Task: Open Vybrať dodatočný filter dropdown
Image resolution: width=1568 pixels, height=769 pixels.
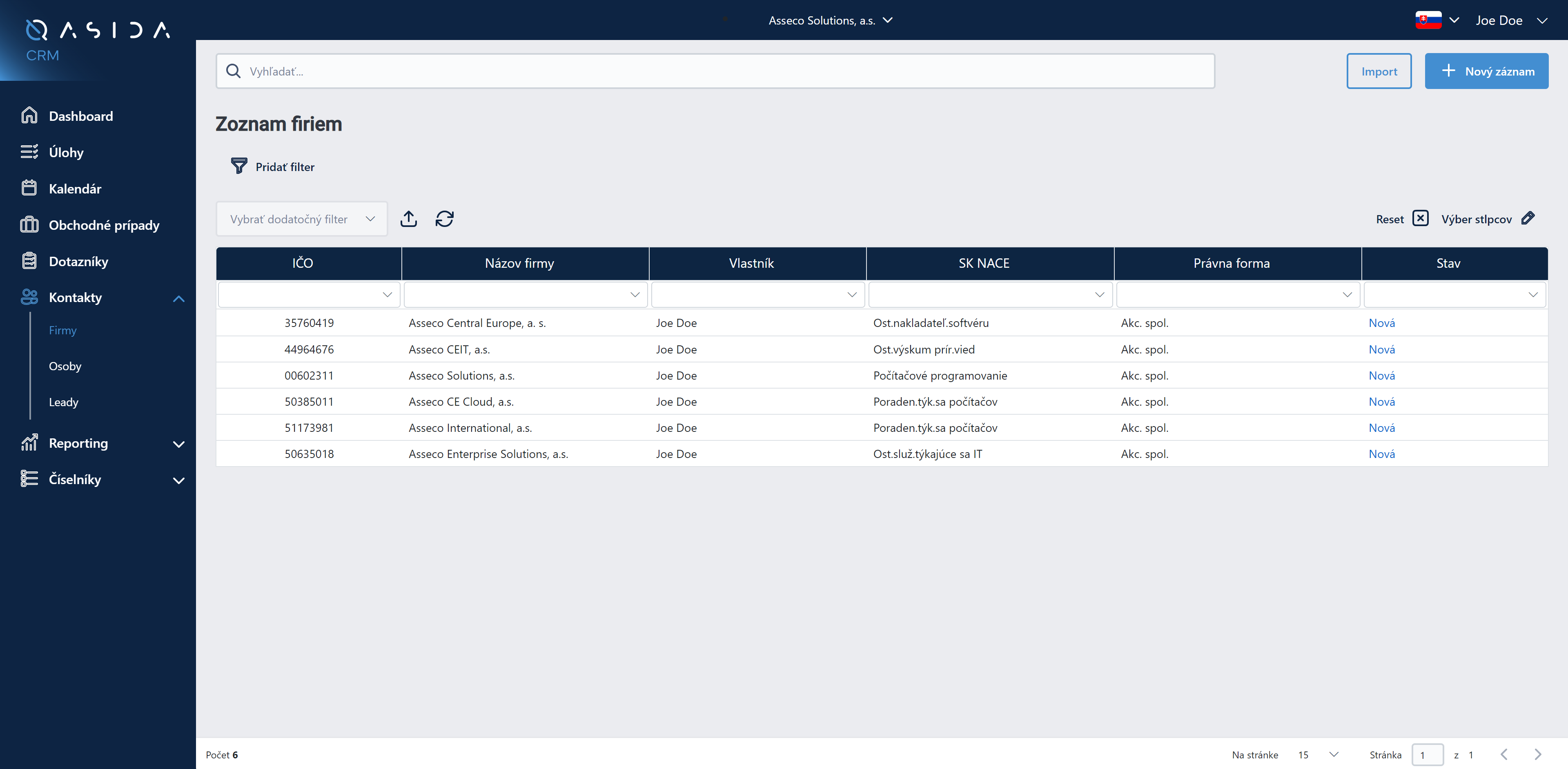Action: [x=302, y=219]
